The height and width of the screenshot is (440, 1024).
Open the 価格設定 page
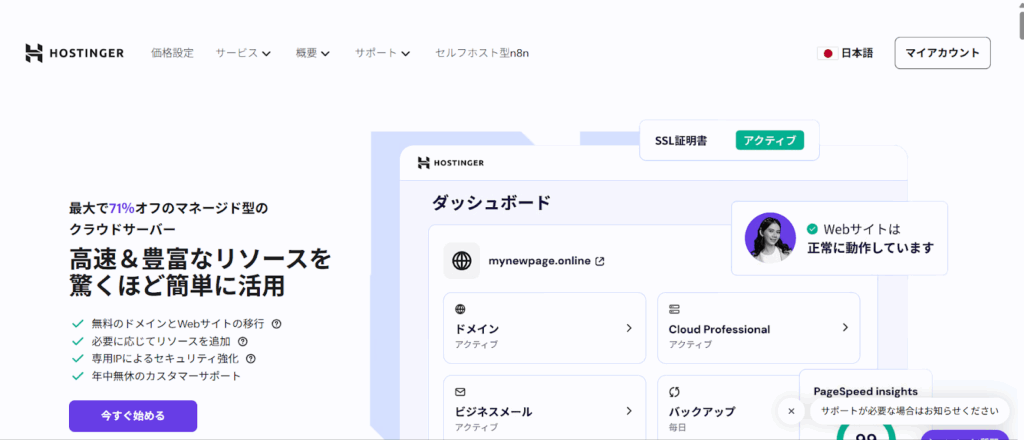172,53
